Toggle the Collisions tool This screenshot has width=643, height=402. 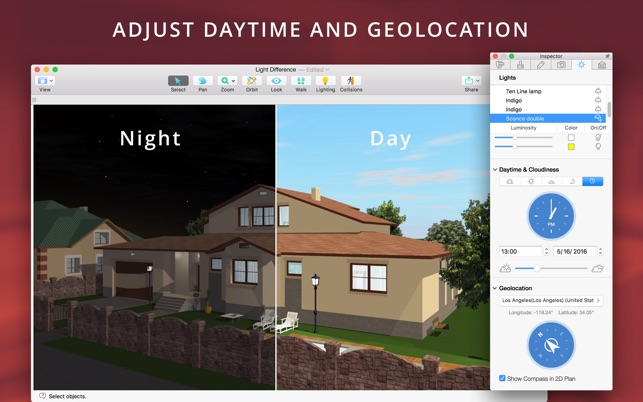[351, 81]
